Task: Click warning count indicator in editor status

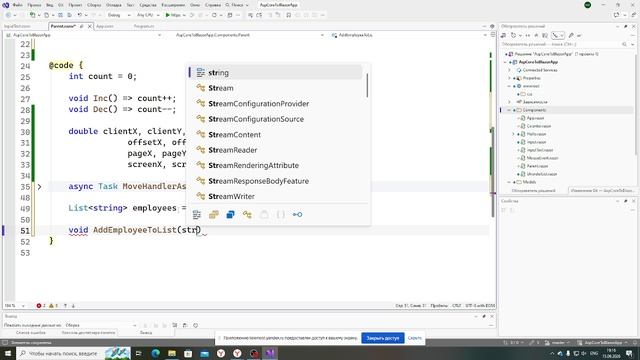Action: (x=53, y=306)
